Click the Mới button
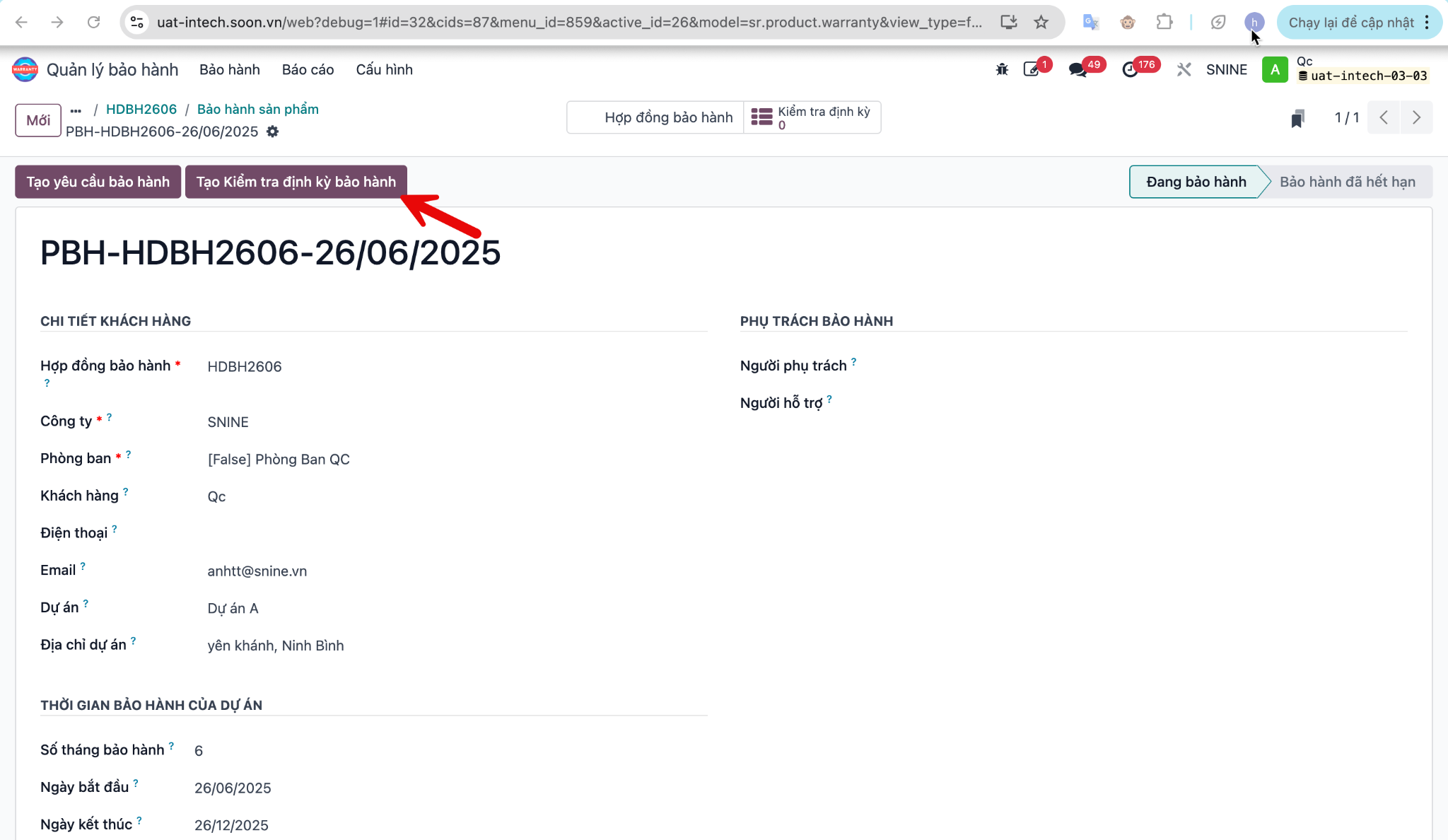This screenshot has height=840, width=1448. click(x=38, y=120)
